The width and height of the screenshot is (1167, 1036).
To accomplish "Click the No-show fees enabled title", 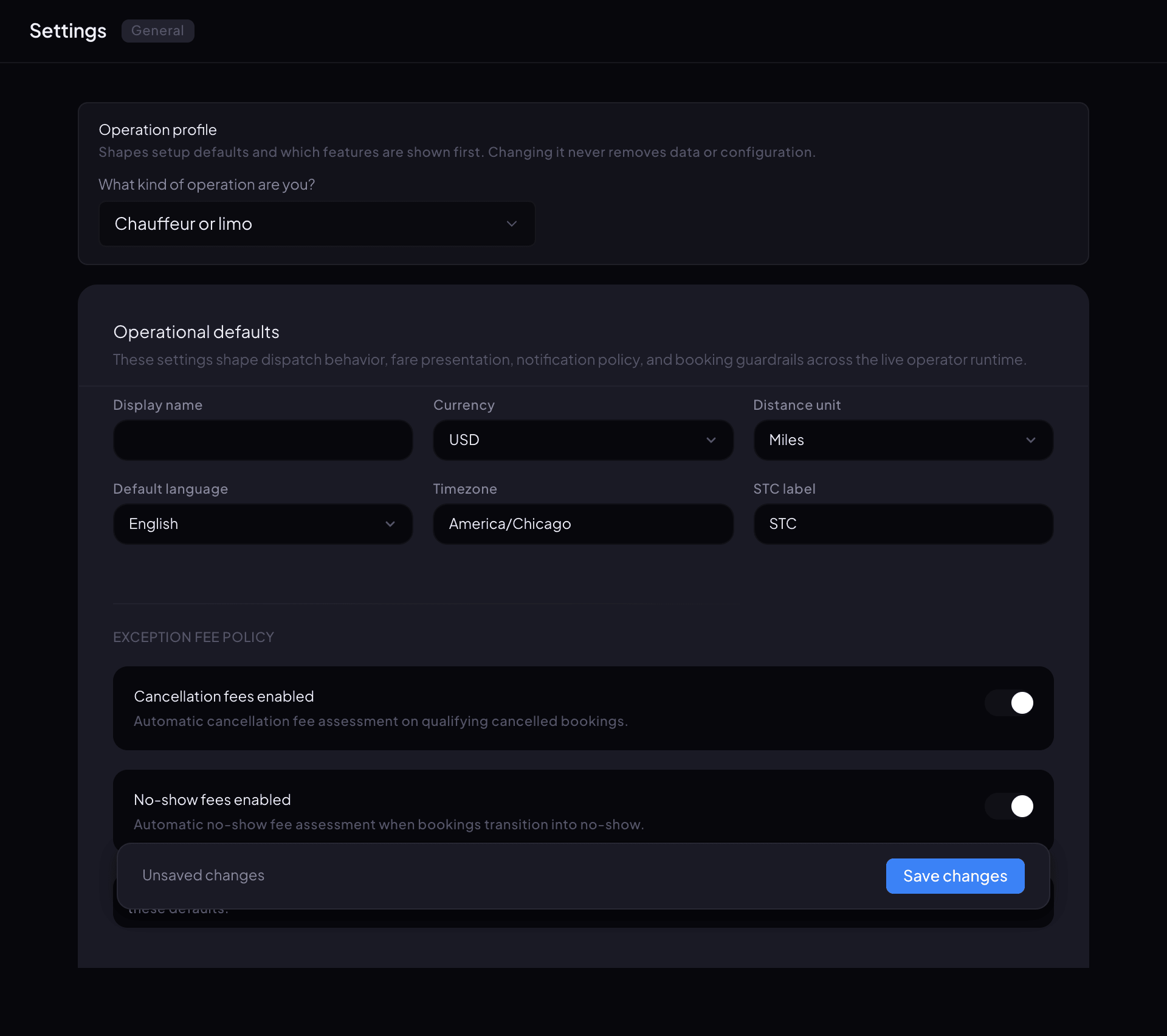I will point(212,799).
